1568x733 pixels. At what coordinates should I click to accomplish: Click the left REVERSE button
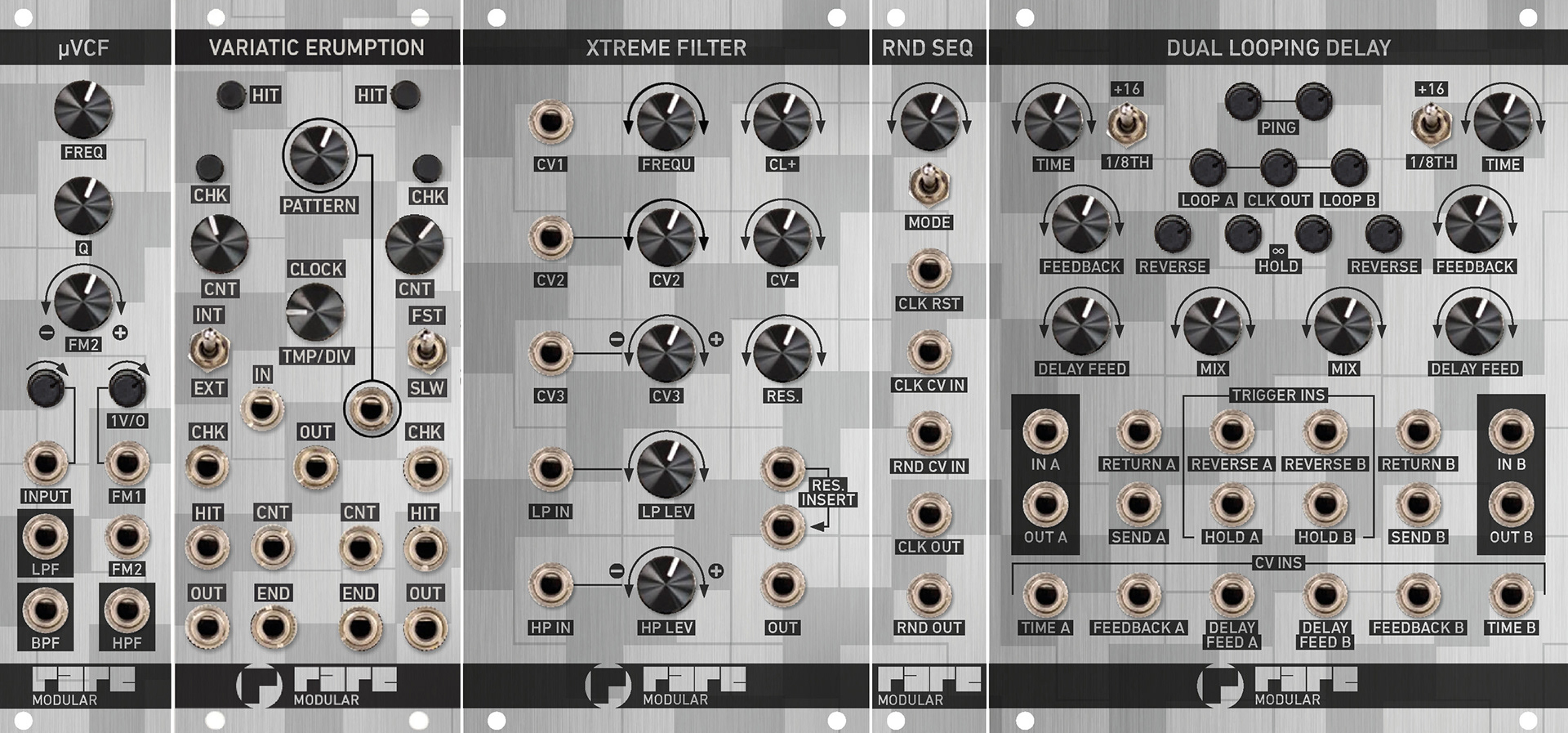(x=1173, y=235)
